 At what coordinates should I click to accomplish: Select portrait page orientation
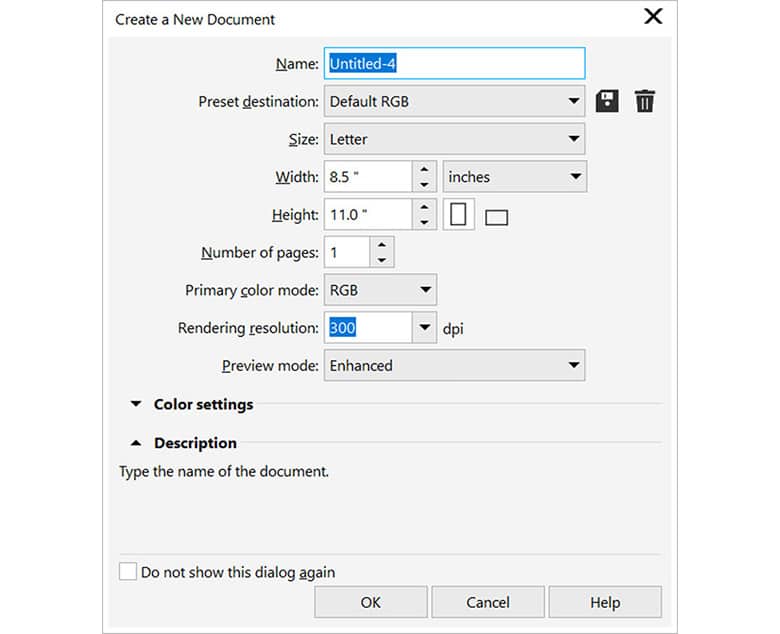459,215
